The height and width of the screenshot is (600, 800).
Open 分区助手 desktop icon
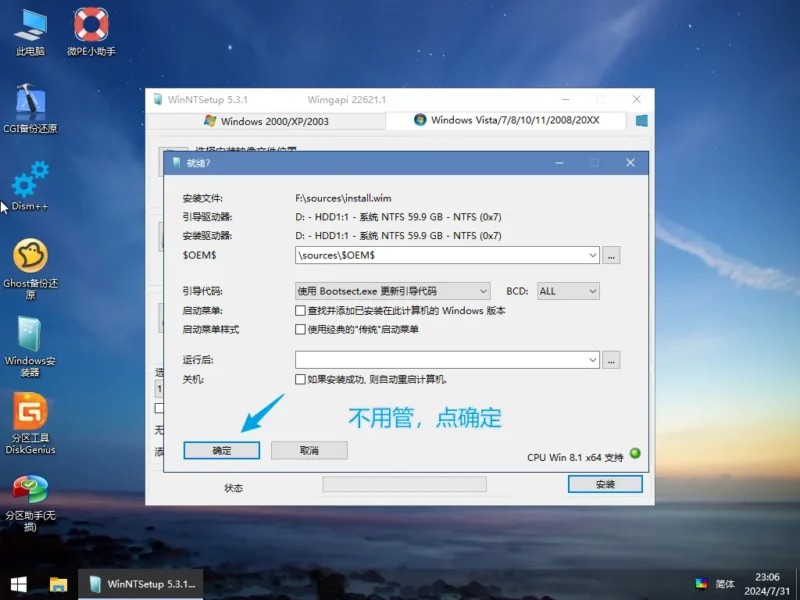[x=30, y=503]
